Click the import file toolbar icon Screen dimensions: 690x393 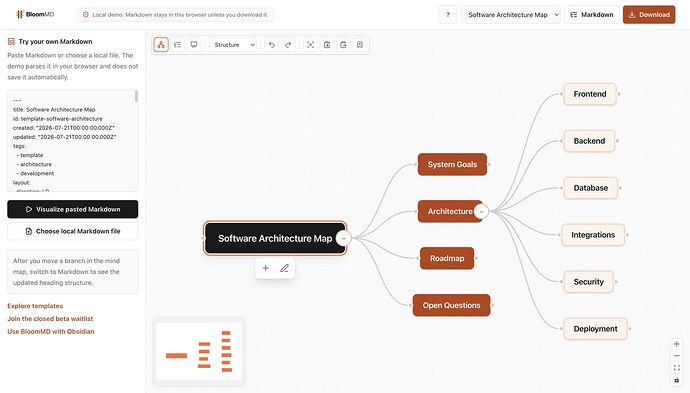pos(327,44)
